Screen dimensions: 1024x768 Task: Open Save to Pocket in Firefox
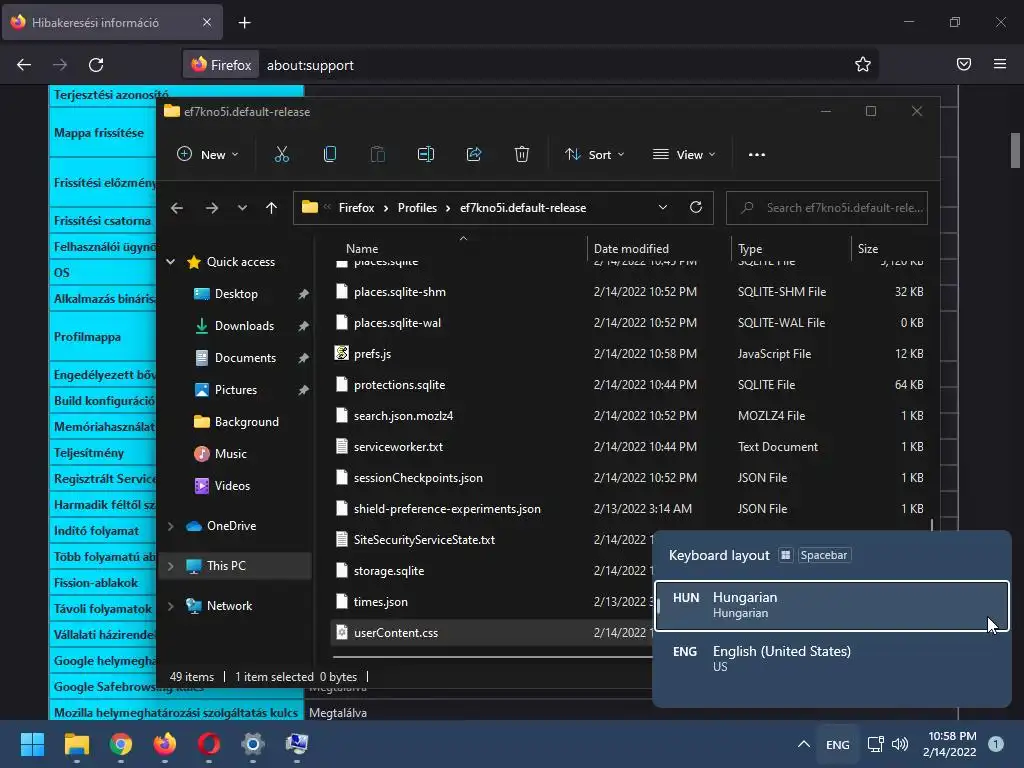pyautogui.click(x=964, y=64)
